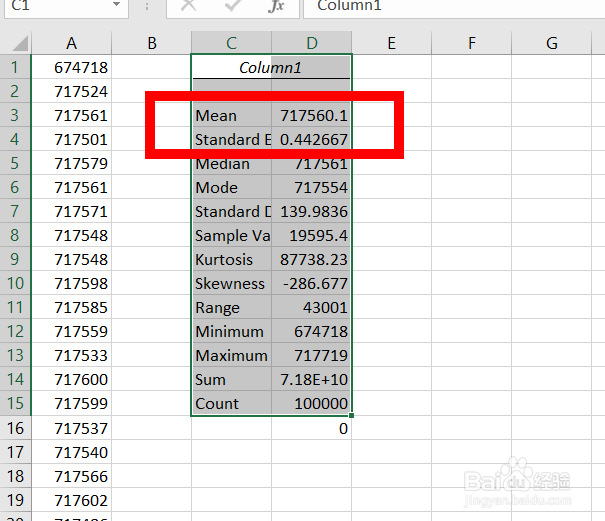Click the Median value cell 717561

click(312, 164)
